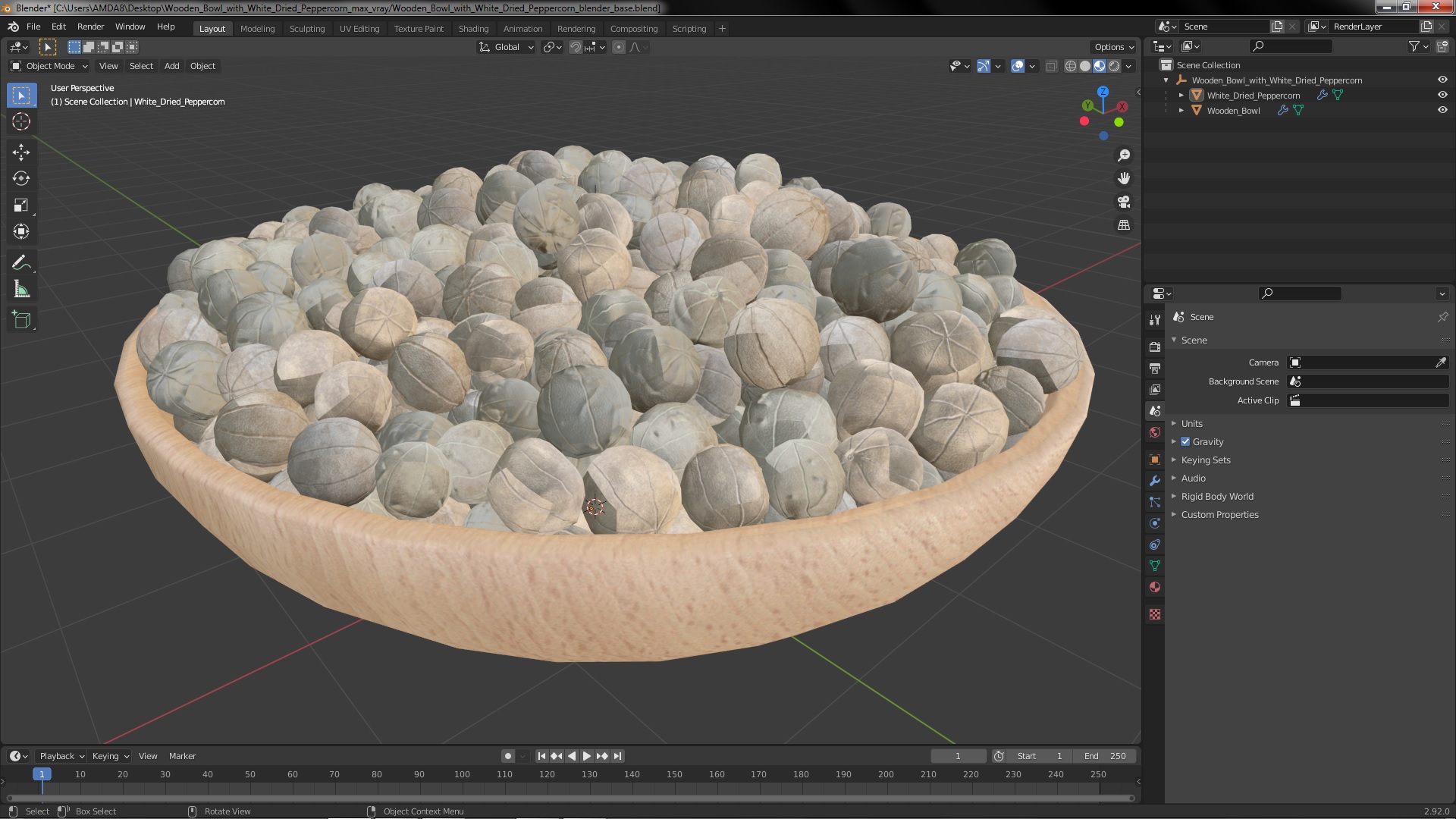This screenshot has height=819, width=1456.
Task: Open the viewport Add menu
Action: click(172, 66)
